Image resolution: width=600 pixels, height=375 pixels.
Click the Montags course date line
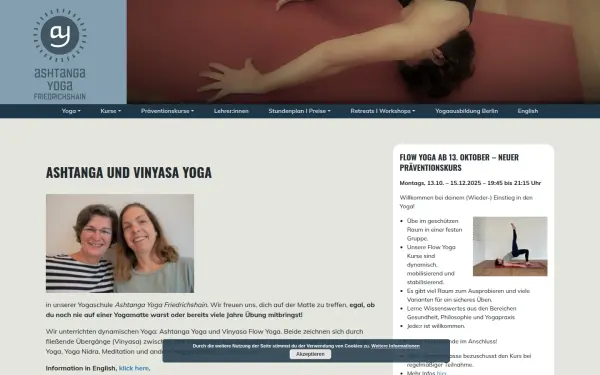(470, 183)
